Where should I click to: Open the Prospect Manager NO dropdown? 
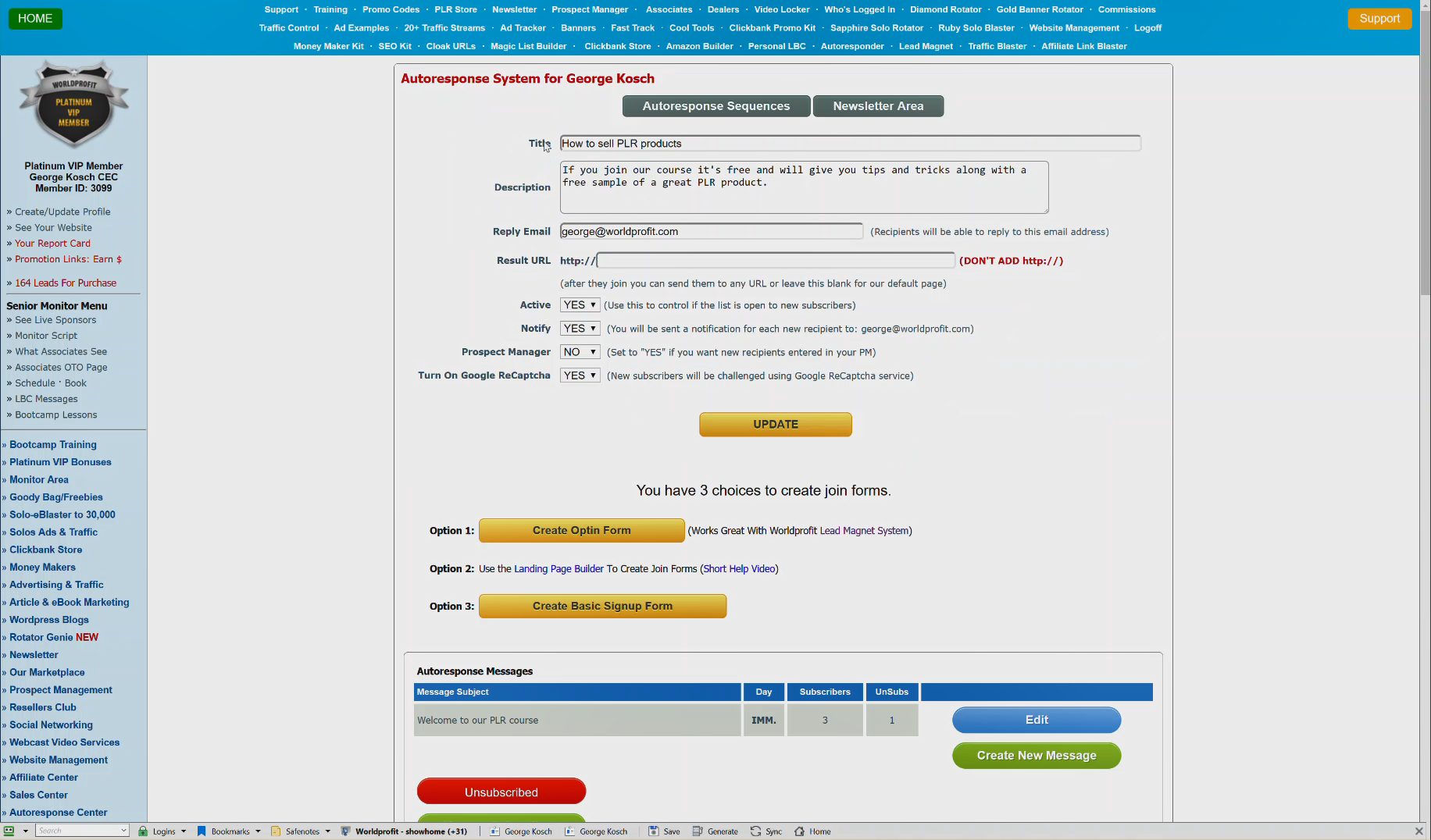[580, 352]
